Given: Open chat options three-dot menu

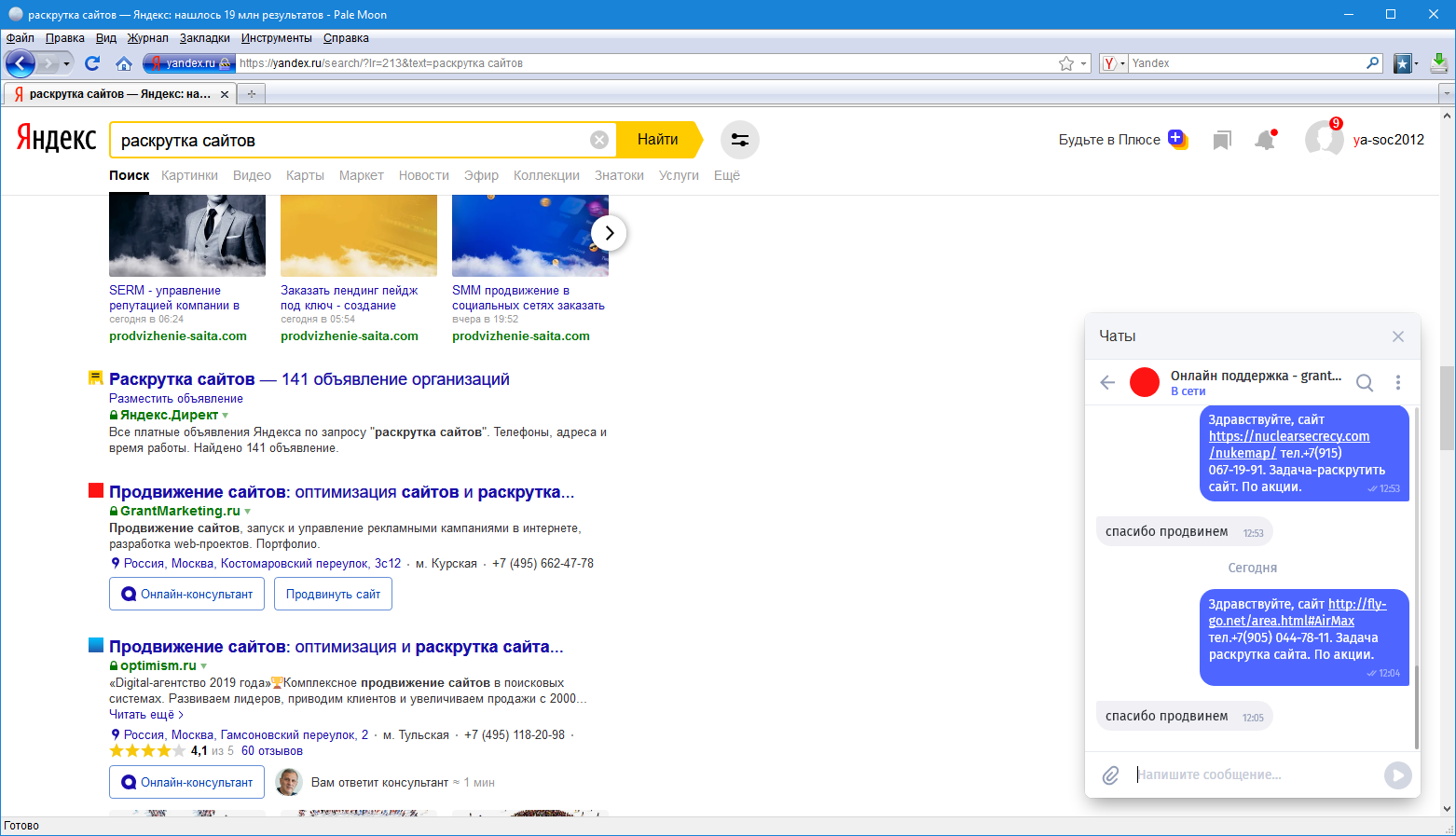Looking at the screenshot, I should 1398,382.
